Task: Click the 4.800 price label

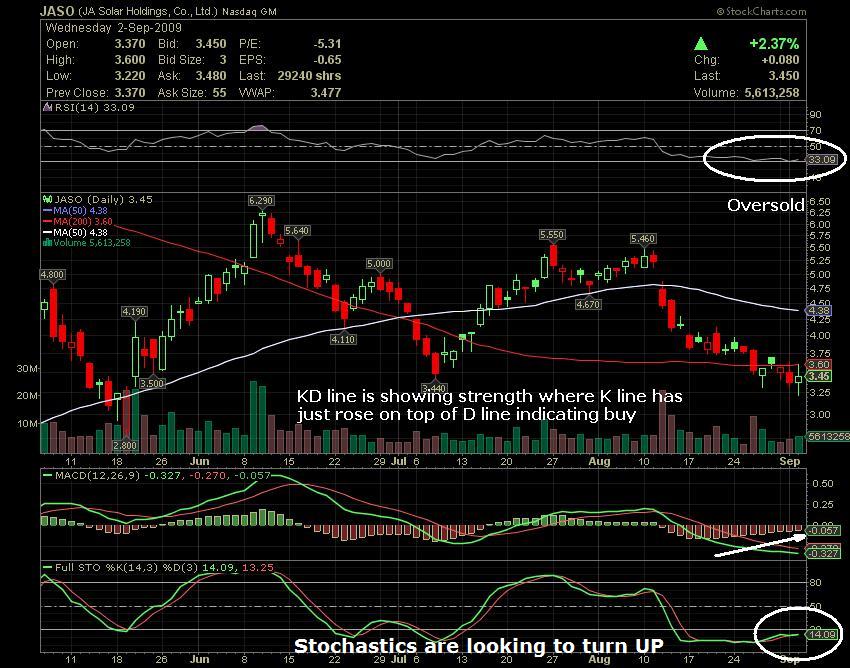Action: (x=52, y=274)
